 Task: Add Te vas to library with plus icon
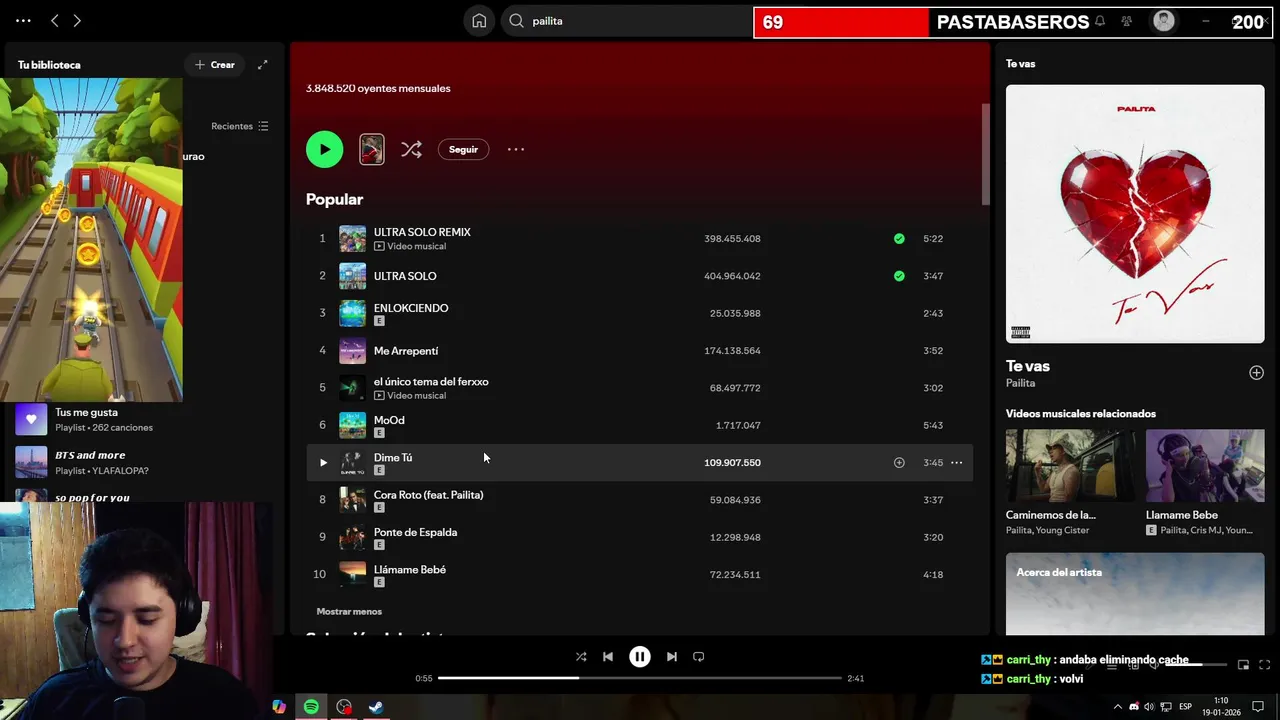point(1256,372)
